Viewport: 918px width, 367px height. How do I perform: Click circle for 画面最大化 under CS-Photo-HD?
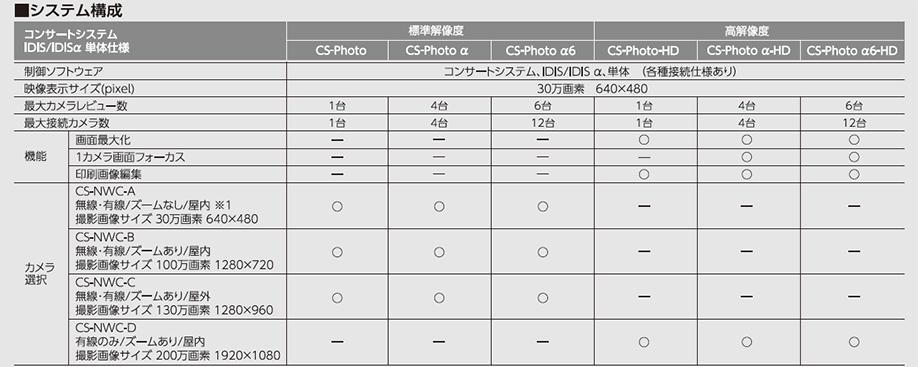(644, 140)
